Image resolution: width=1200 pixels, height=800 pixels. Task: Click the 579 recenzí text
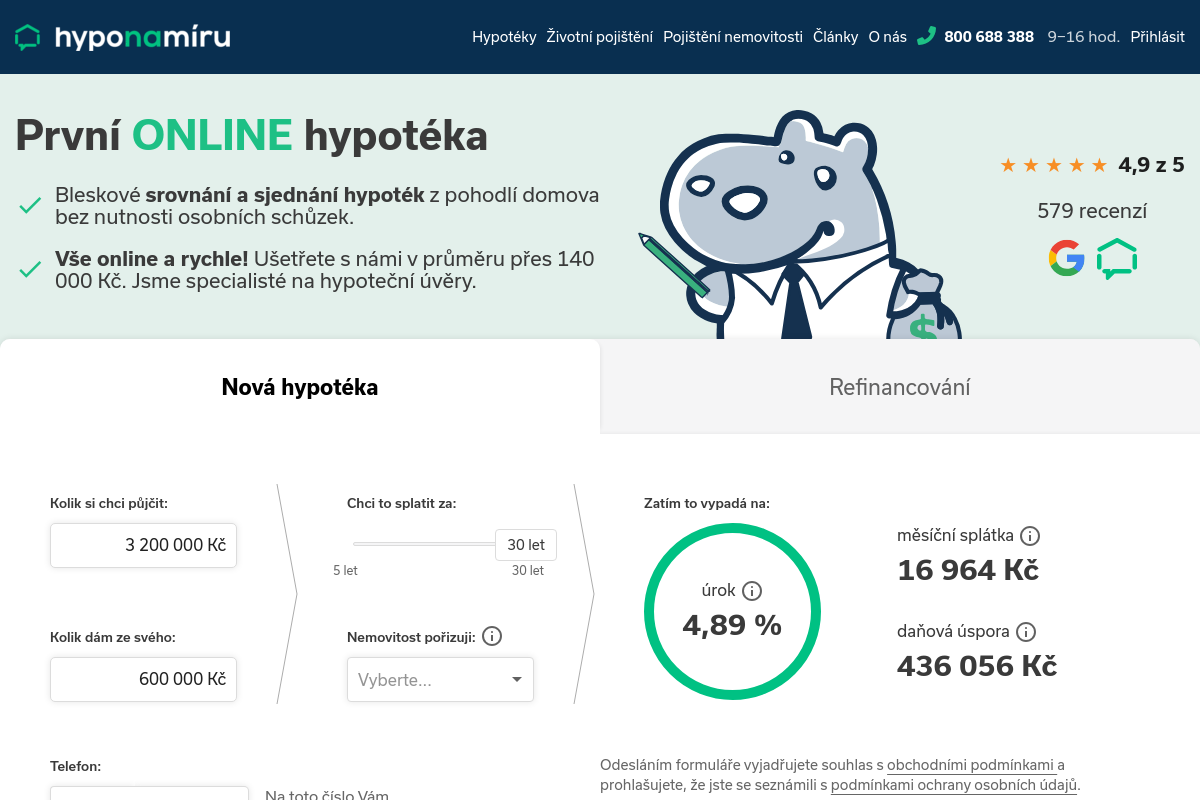(1092, 211)
